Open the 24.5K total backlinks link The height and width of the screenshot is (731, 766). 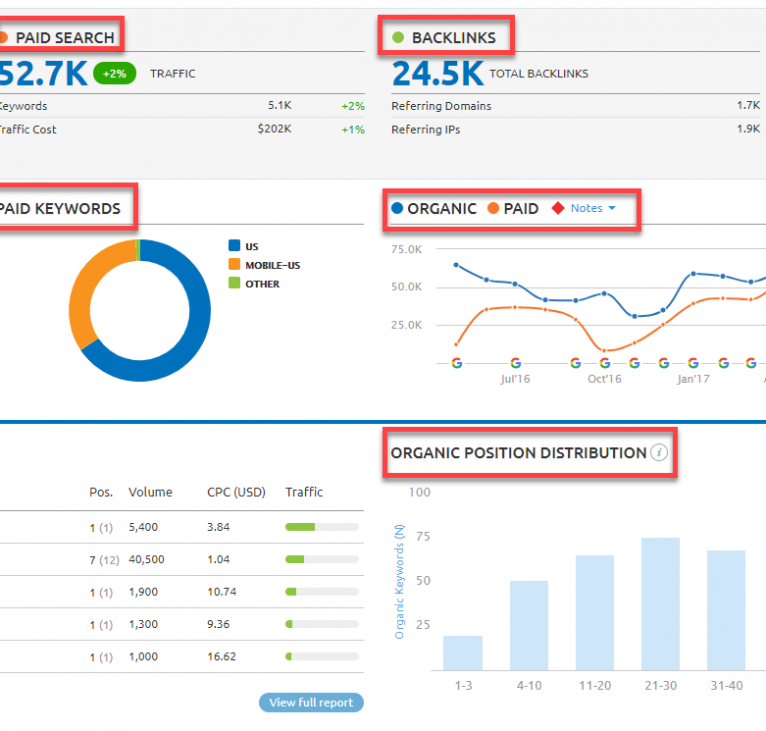pyautogui.click(x=437, y=73)
